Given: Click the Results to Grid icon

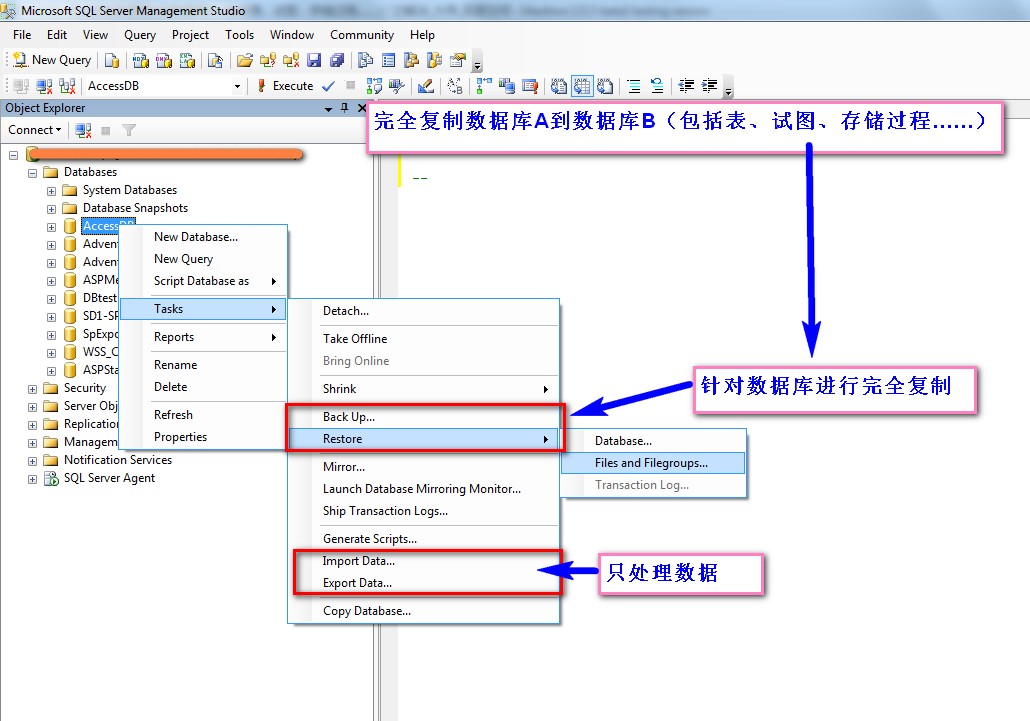Looking at the screenshot, I should [x=580, y=86].
